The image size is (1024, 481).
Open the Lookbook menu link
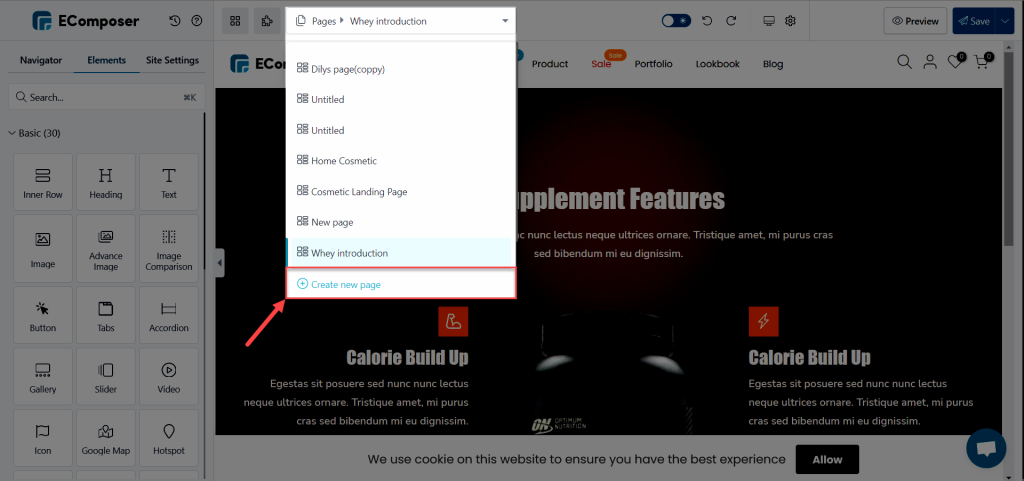[x=718, y=64]
